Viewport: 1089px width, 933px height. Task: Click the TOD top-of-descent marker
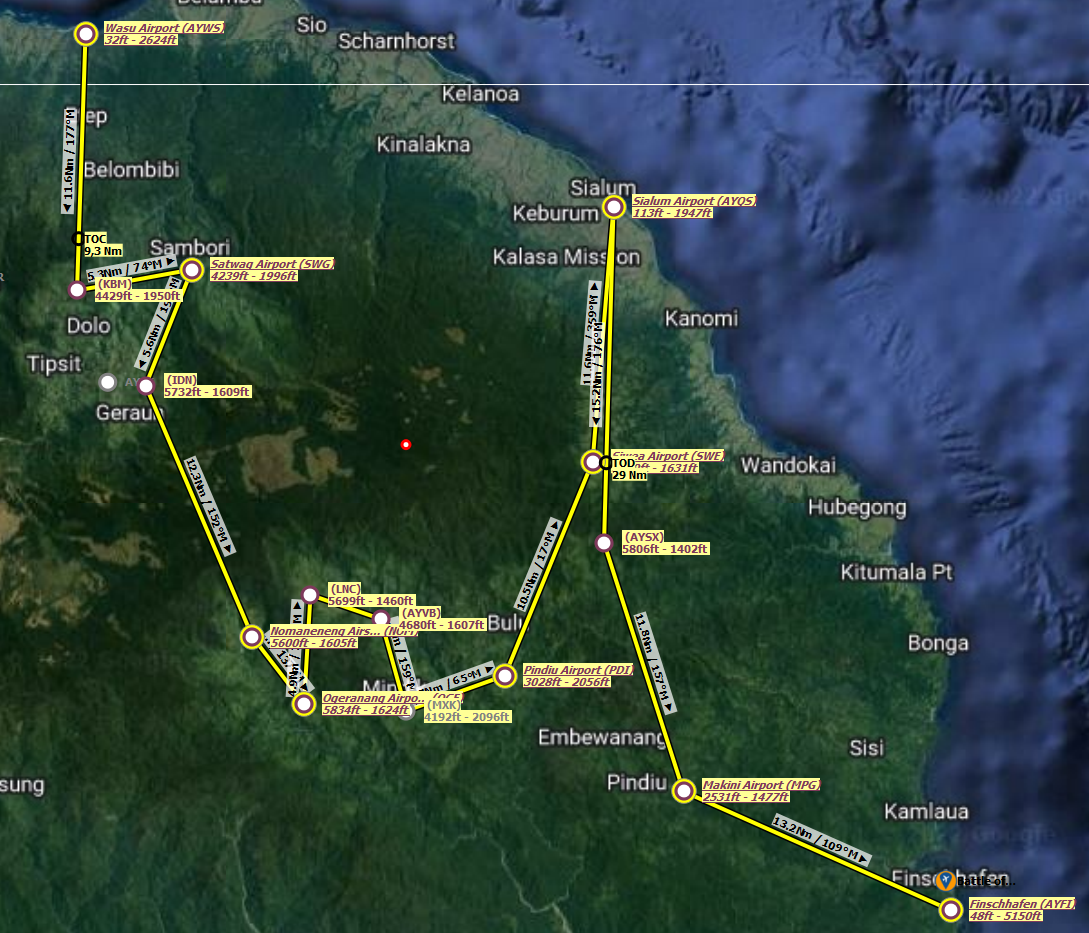point(606,462)
